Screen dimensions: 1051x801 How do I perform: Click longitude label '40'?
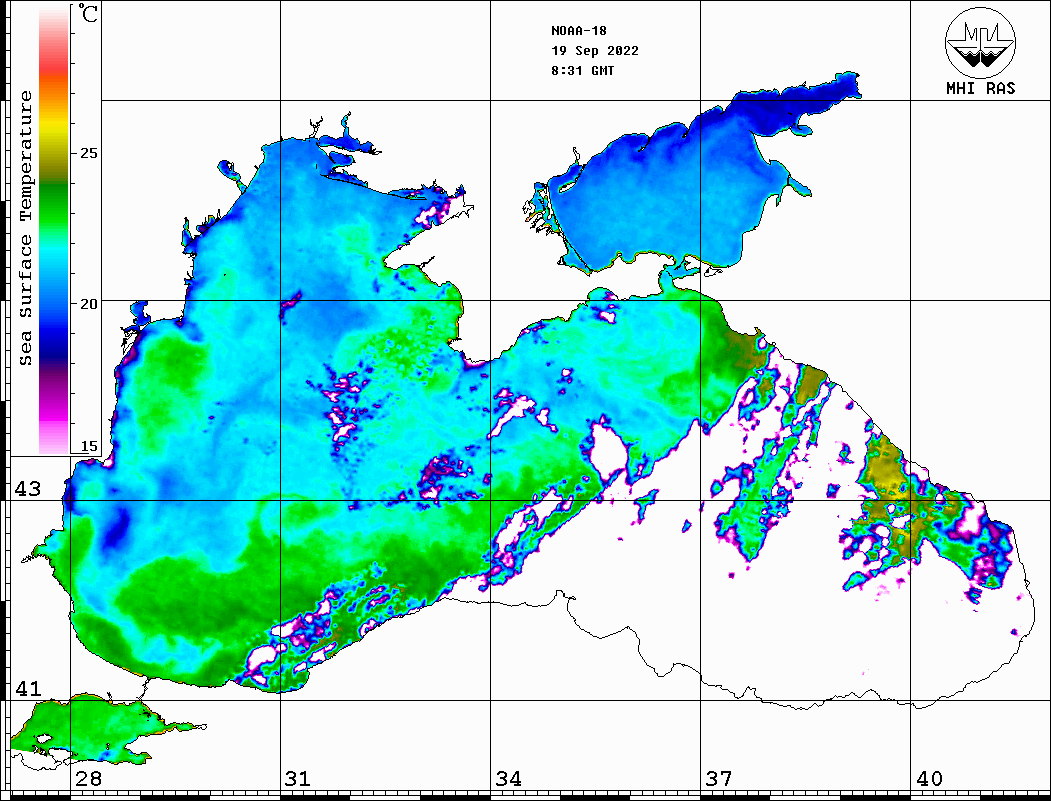929,779
